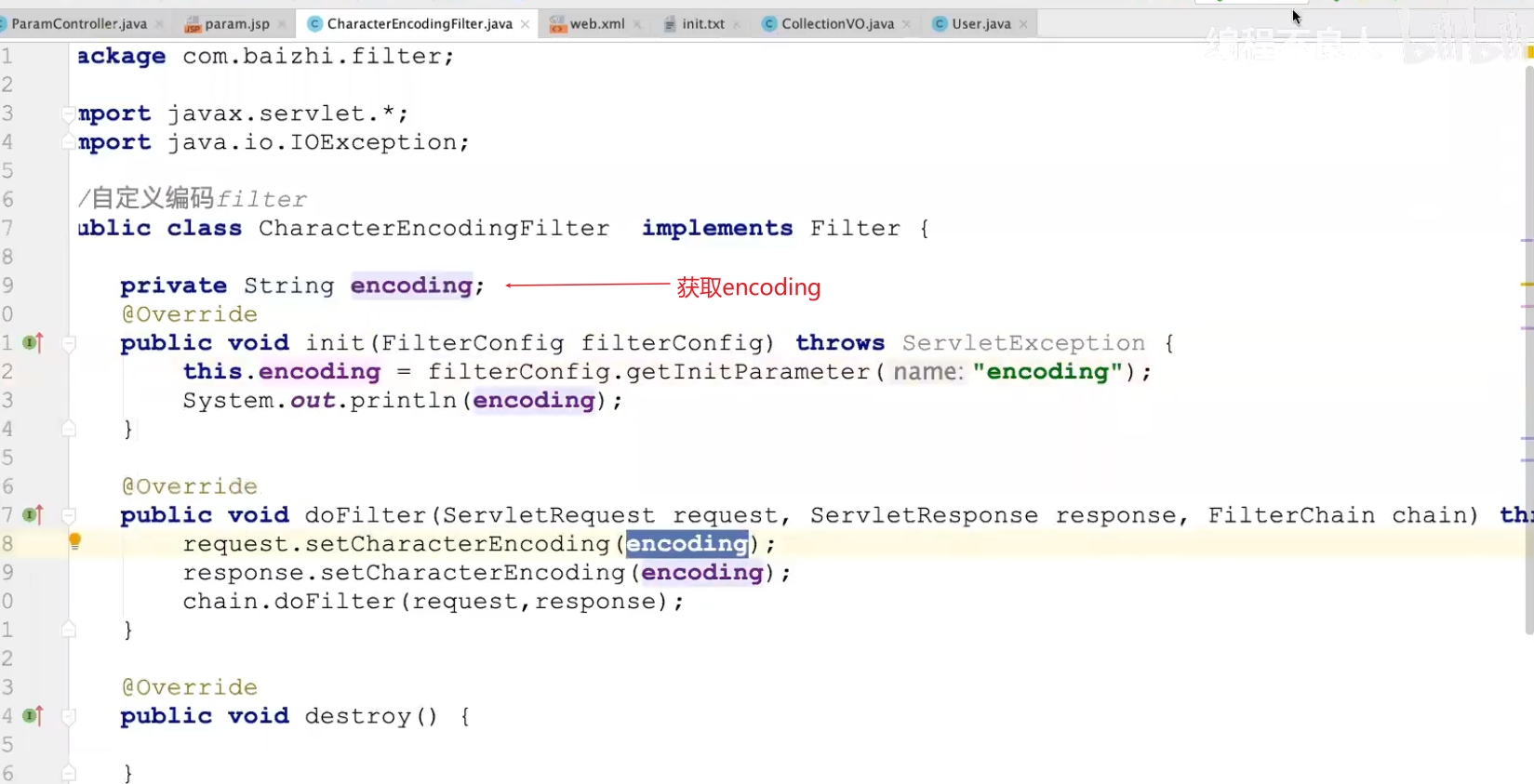
Task: Collapse the destroy method fold marker
Action: (69, 717)
